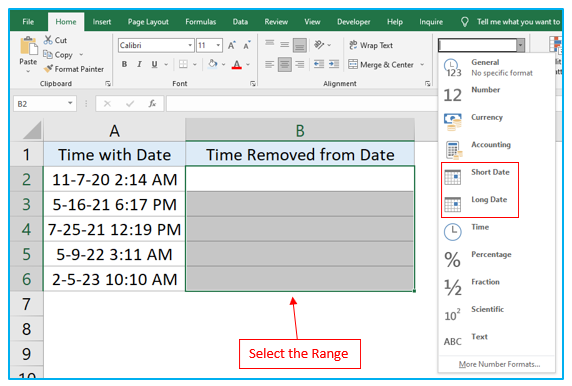Choose Long Date format
The height and width of the screenshot is (386, 572).
[496, 205]
